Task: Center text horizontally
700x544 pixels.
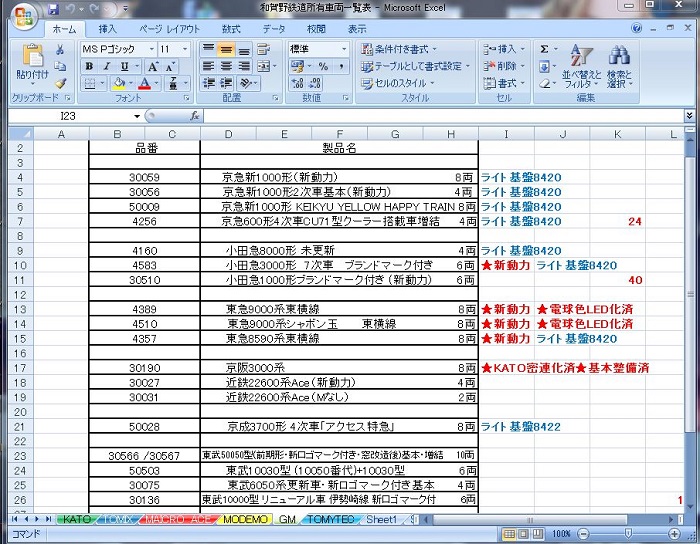Action: click(226, 66)
